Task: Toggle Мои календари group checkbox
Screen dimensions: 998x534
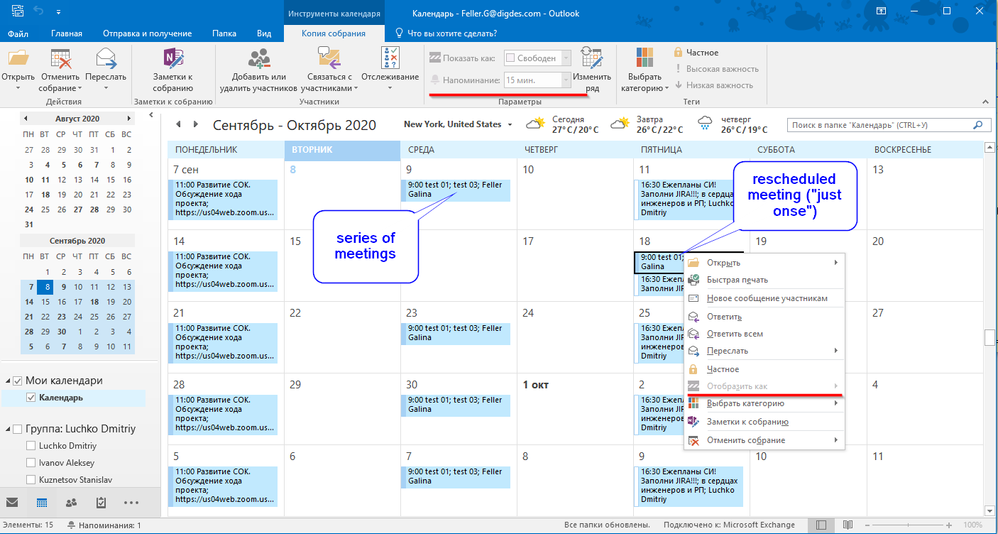Action: pos(18,381)
